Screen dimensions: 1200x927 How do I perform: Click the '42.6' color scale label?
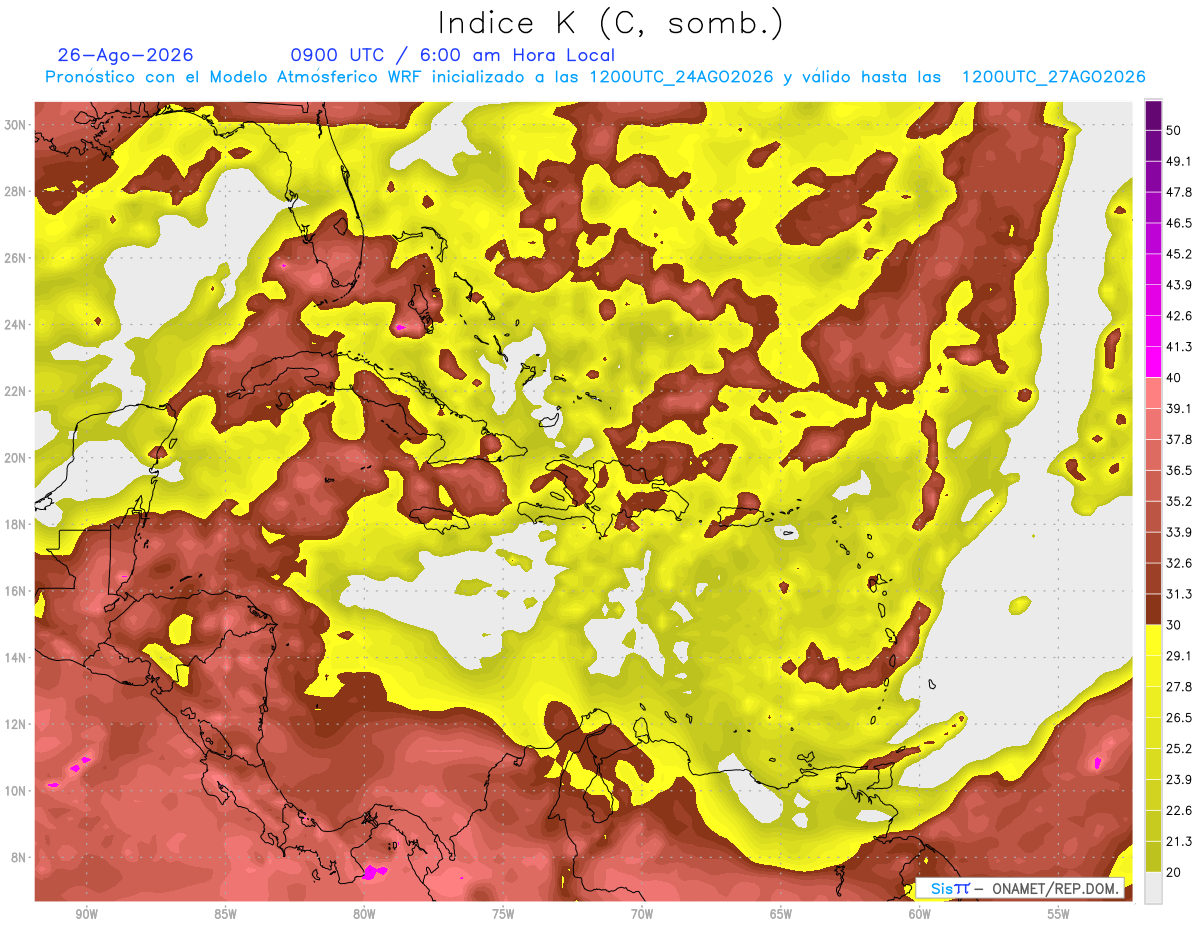coord(1179,317)
